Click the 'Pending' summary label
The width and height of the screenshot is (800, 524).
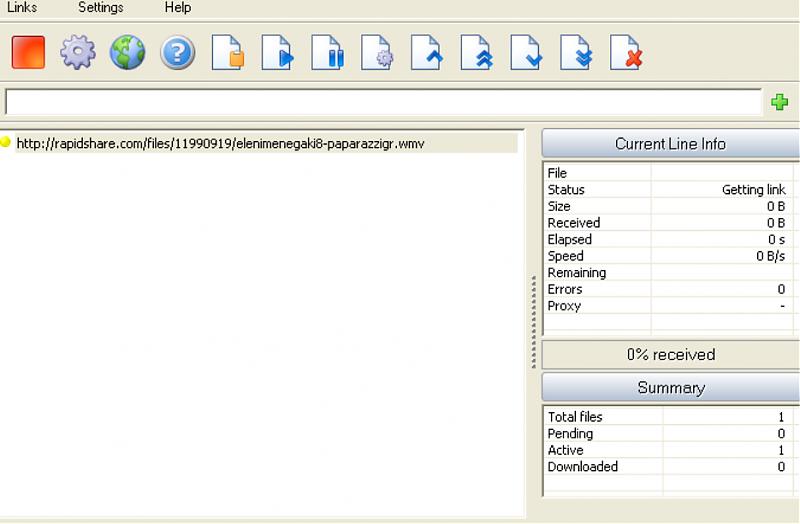(x=570, y=434)
